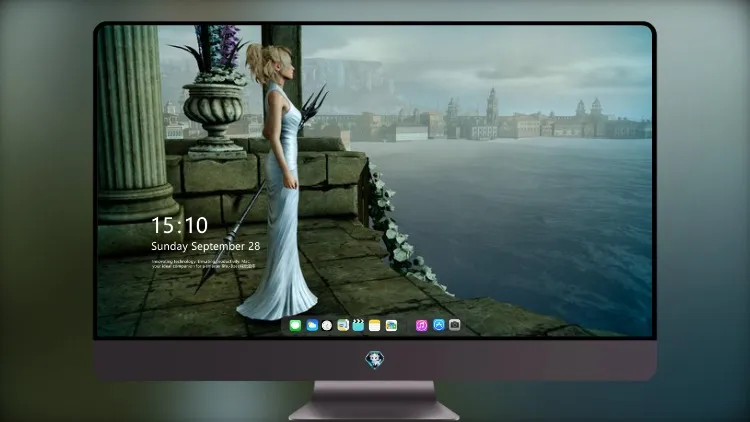Click the Sunday September 28 date text
750x422 pixels.
click(x=206, y=246)
